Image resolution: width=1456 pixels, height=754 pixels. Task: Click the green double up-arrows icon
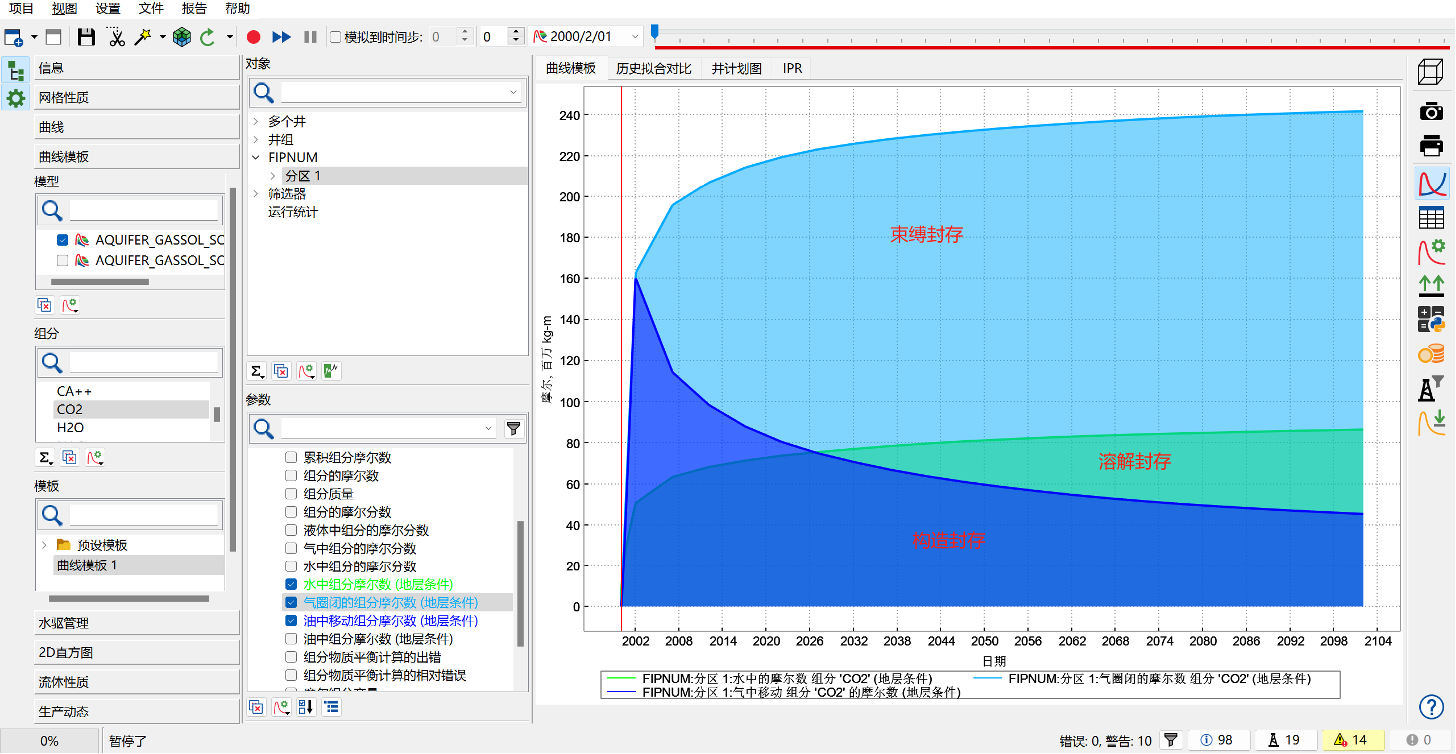point(1432,287)
